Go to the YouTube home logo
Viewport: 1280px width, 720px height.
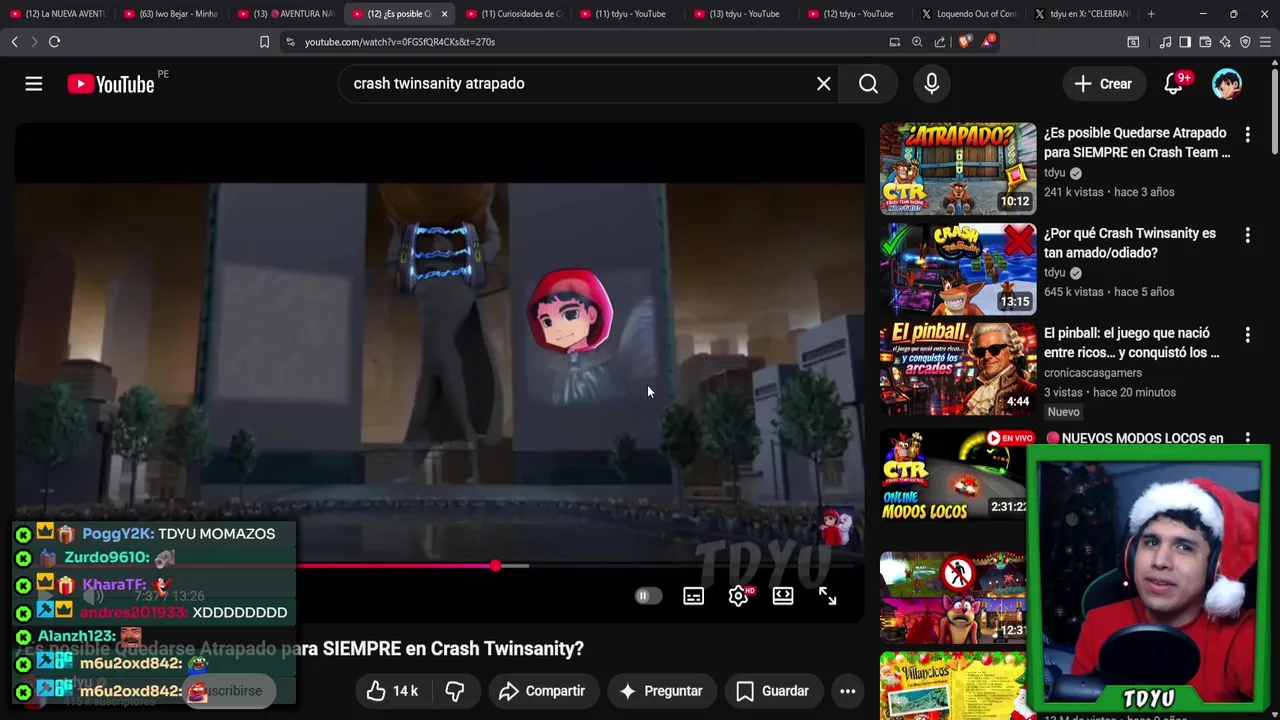[x=111, y=84]
